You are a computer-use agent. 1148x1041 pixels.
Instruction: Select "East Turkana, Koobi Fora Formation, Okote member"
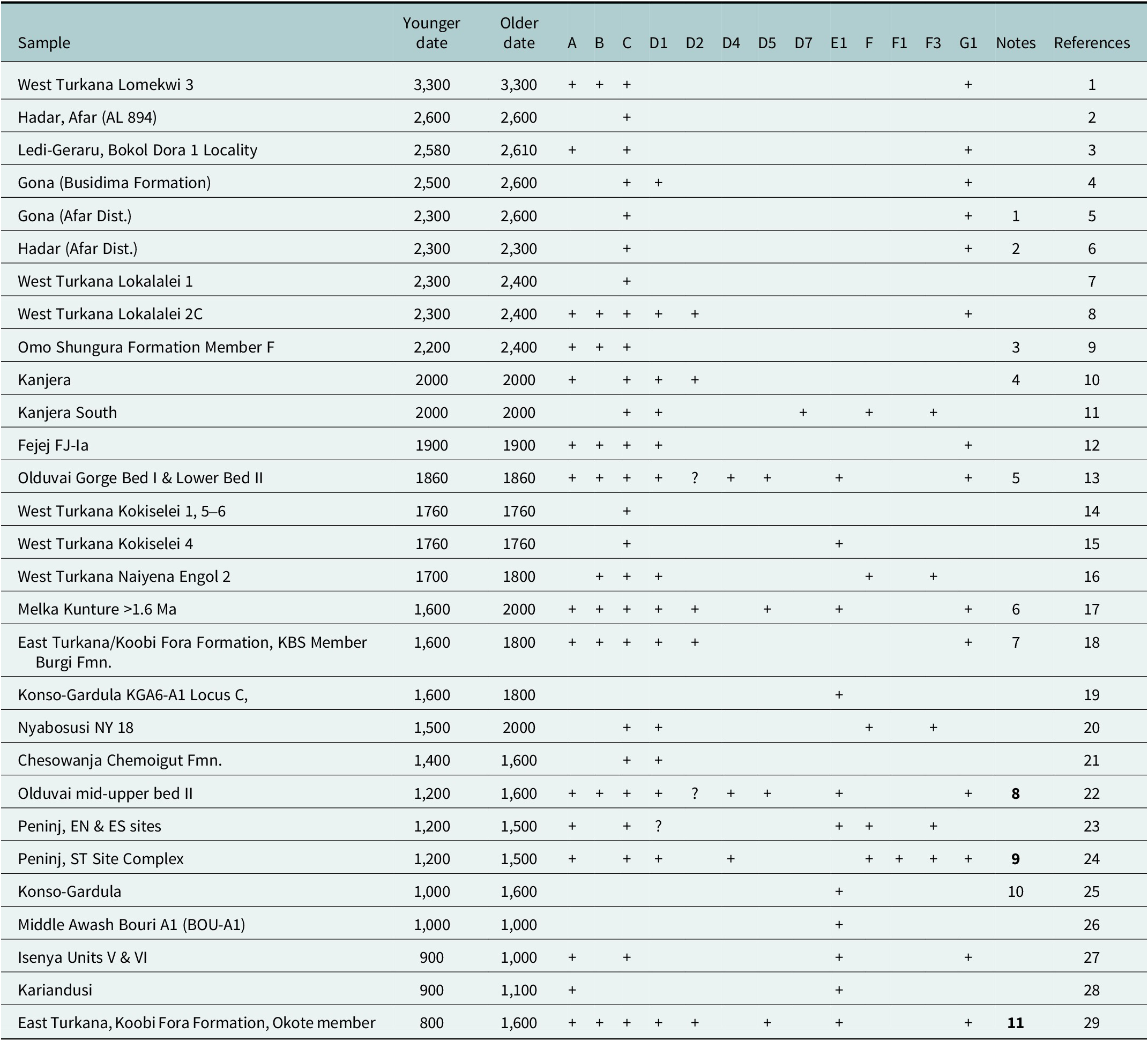(197, 1023)
